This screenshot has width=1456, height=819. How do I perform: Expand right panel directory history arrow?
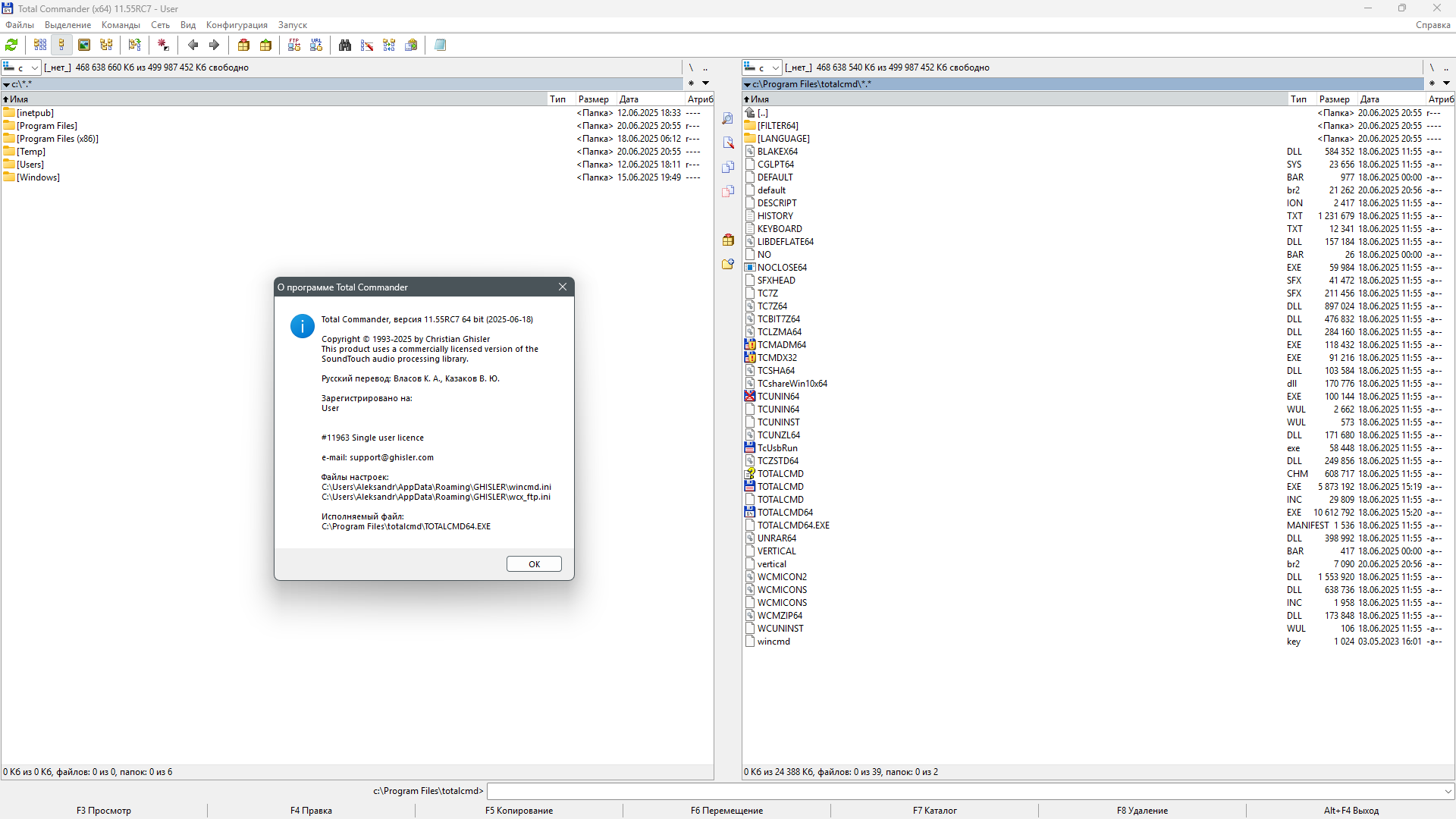(1446, 83)
